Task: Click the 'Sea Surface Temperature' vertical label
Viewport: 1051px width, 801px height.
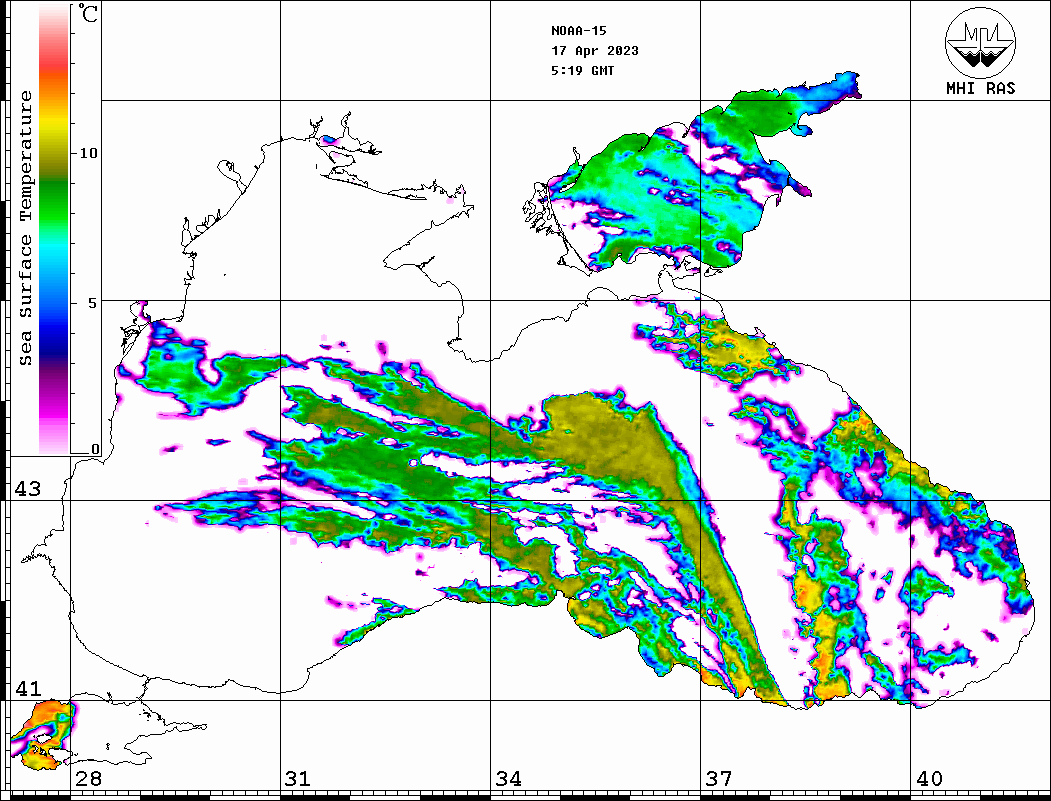Action: click(26, 229)
